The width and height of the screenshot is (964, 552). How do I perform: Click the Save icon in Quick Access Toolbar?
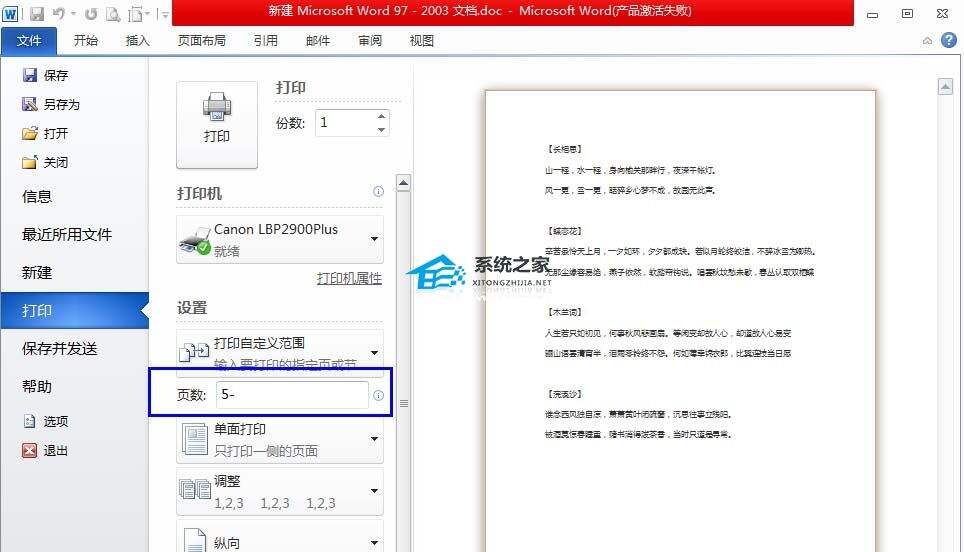(x=37, y=14)
